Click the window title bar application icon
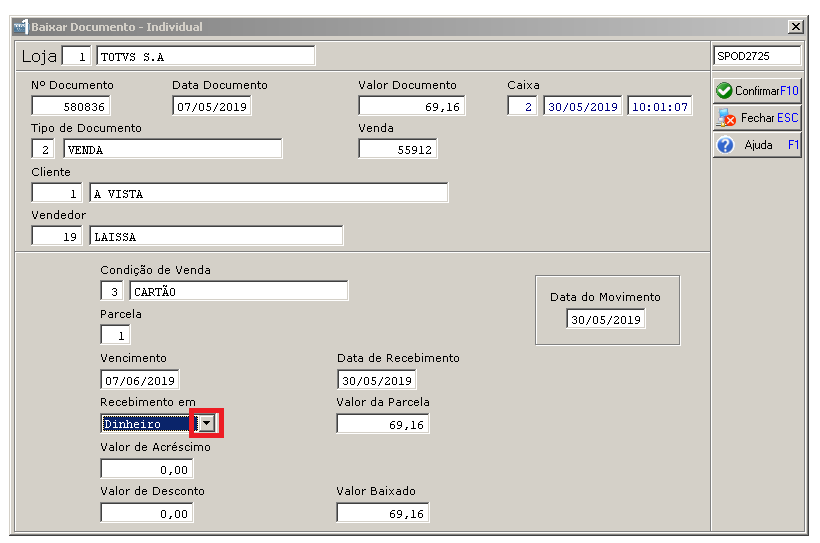The image size is (820, 543). tap(21, 27)
